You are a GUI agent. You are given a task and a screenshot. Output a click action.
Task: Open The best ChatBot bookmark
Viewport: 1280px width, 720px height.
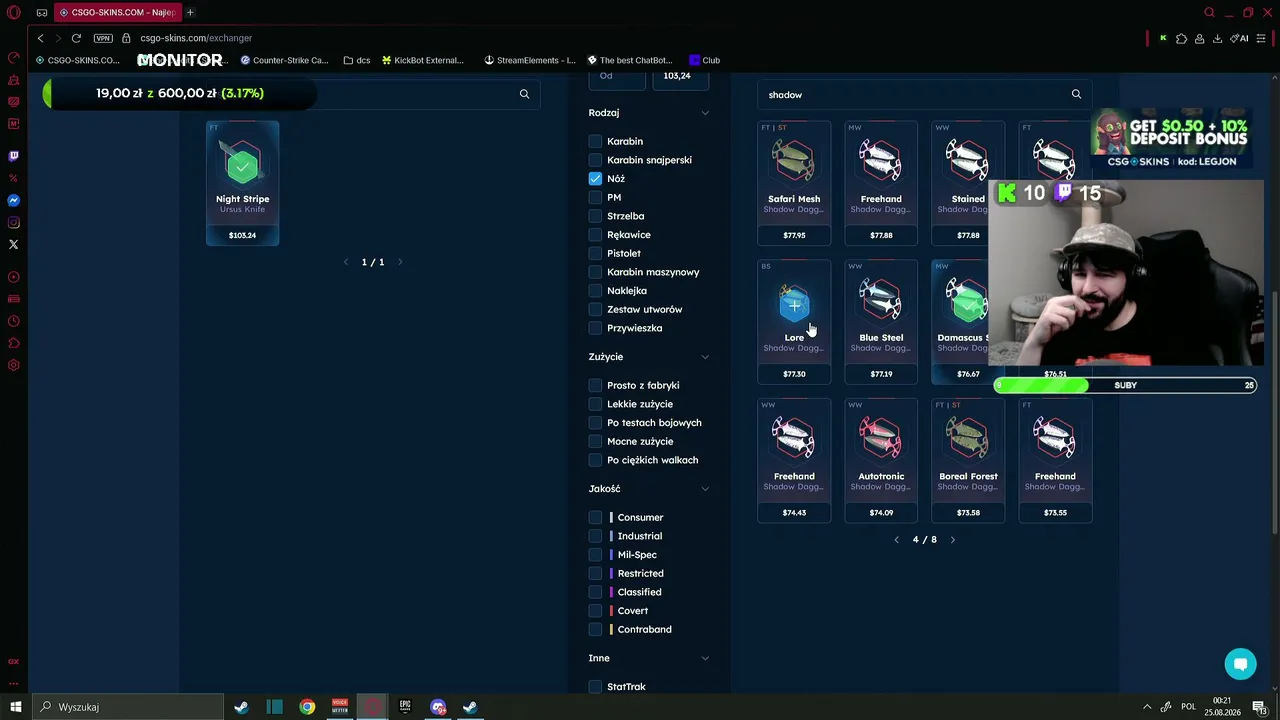630,60
